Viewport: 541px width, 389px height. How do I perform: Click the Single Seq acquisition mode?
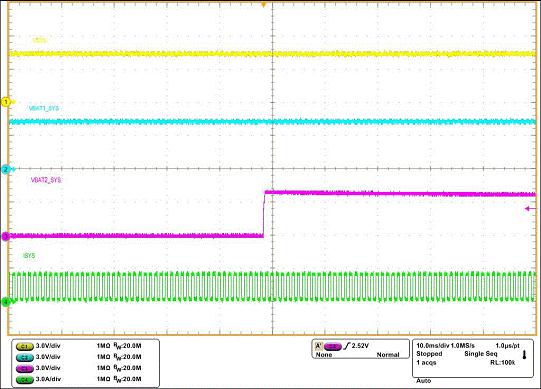(481, 354)
